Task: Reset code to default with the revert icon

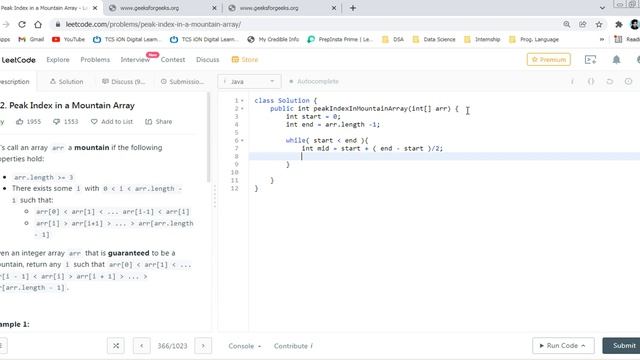Action: [x=610, y=82]
